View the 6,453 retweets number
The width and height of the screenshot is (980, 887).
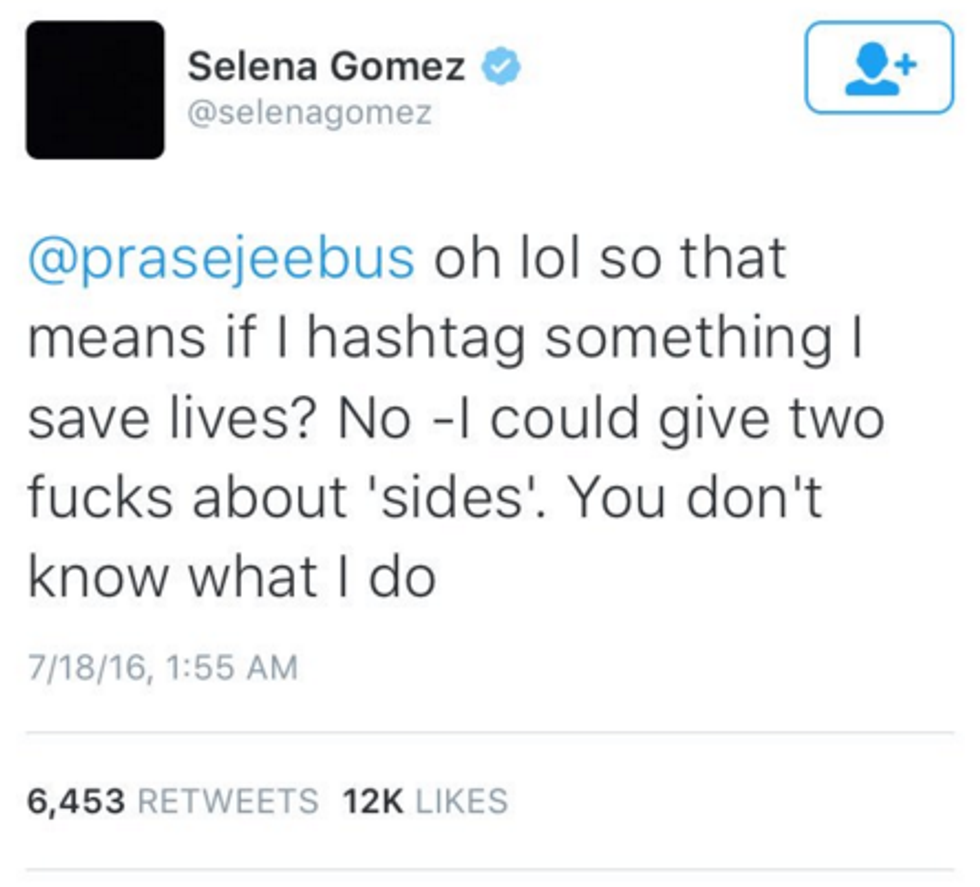pyautogui.click(x=76, y=801)
